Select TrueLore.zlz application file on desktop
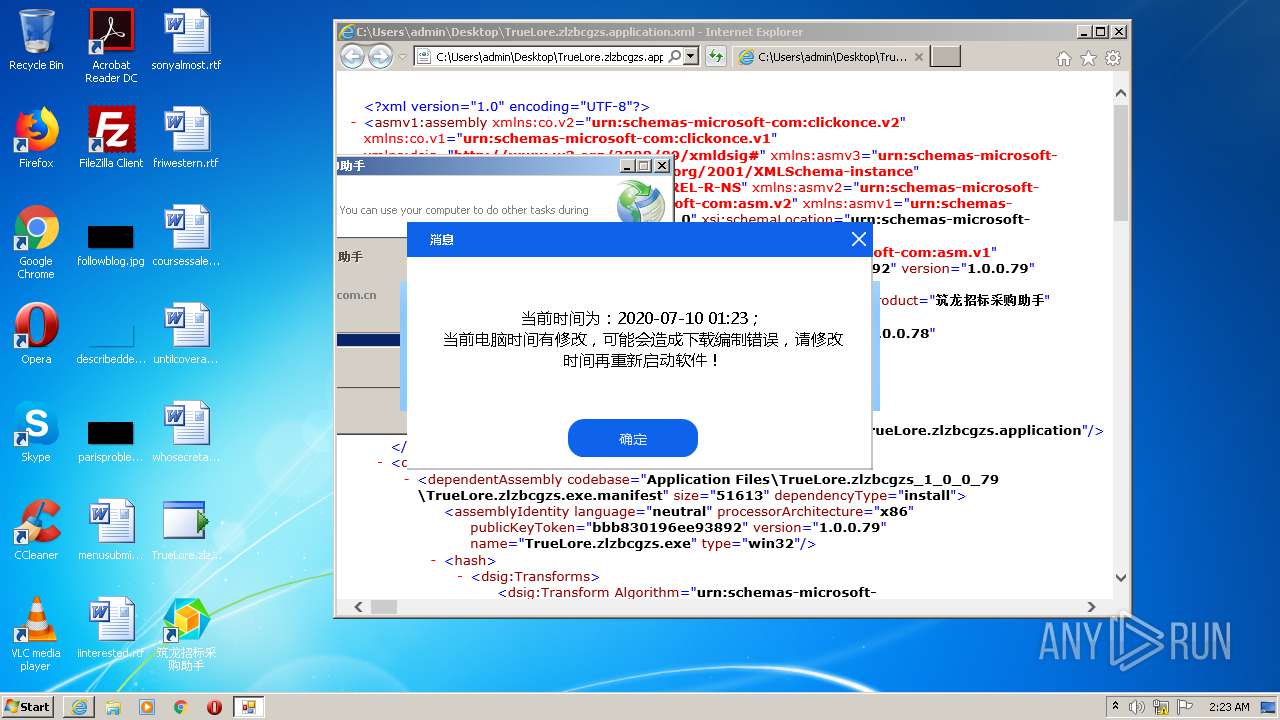Image resolution: width=1280 pixels, height=720 pixels. click(x=186, y=530)
